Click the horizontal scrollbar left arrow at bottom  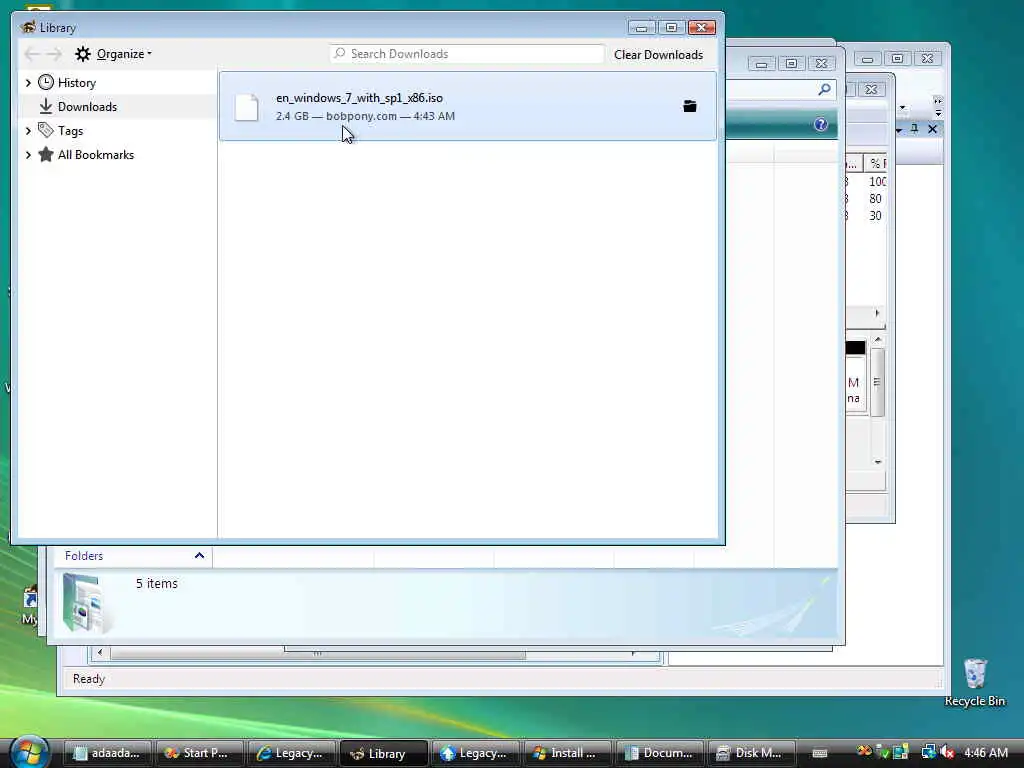click(100, 652)
